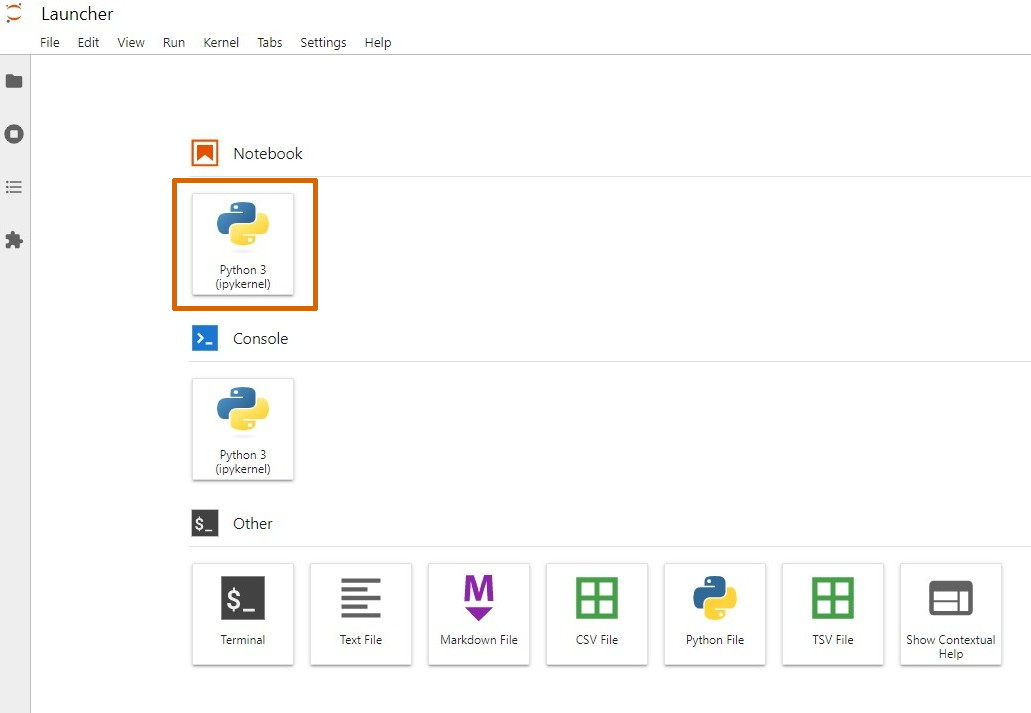Image resolution: width=1031 pixels, height=713 pixels.
Task: Create a new TSV File
Action: tap(833, 614)
